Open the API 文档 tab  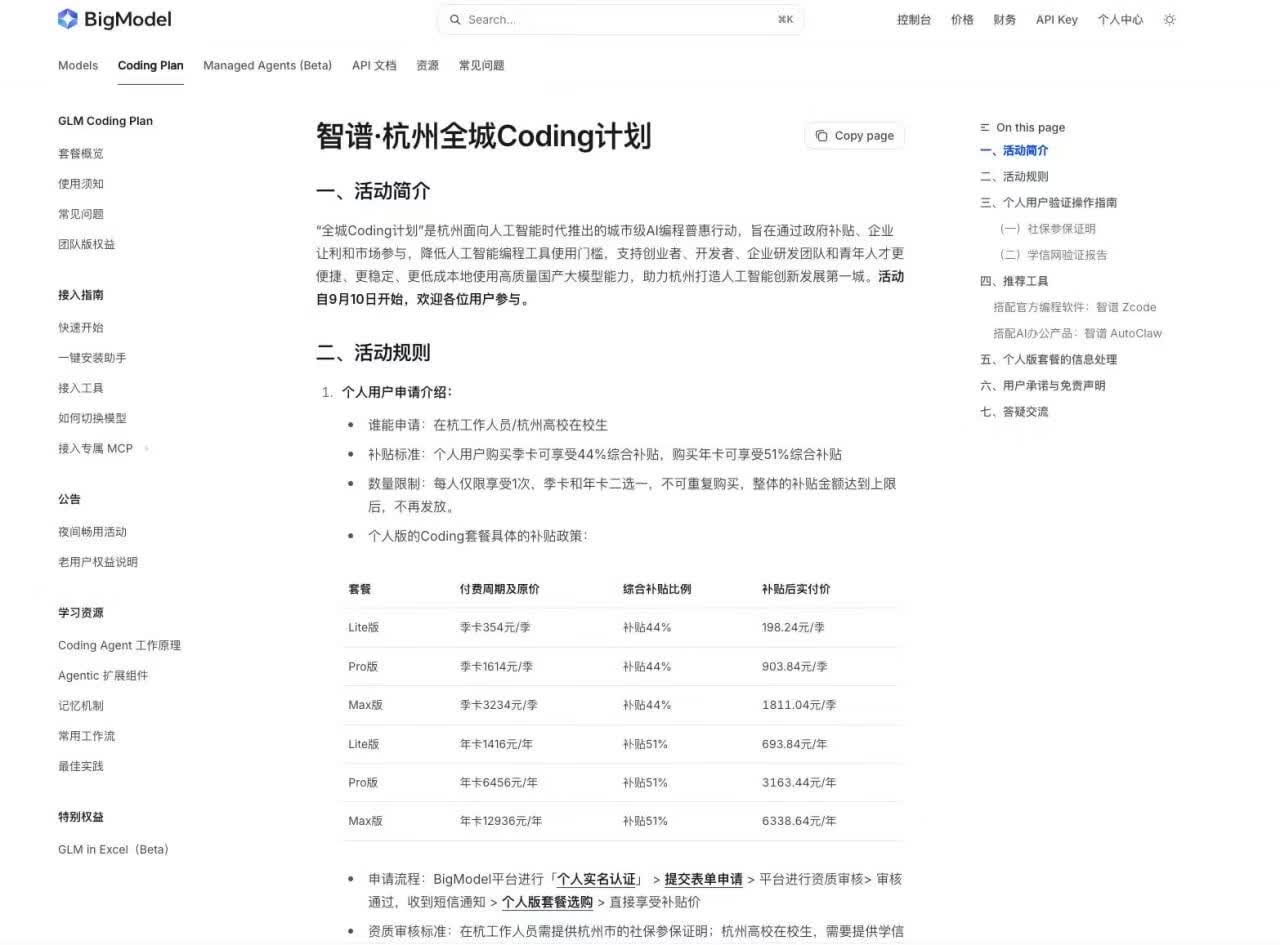click(x=374, y=65)
